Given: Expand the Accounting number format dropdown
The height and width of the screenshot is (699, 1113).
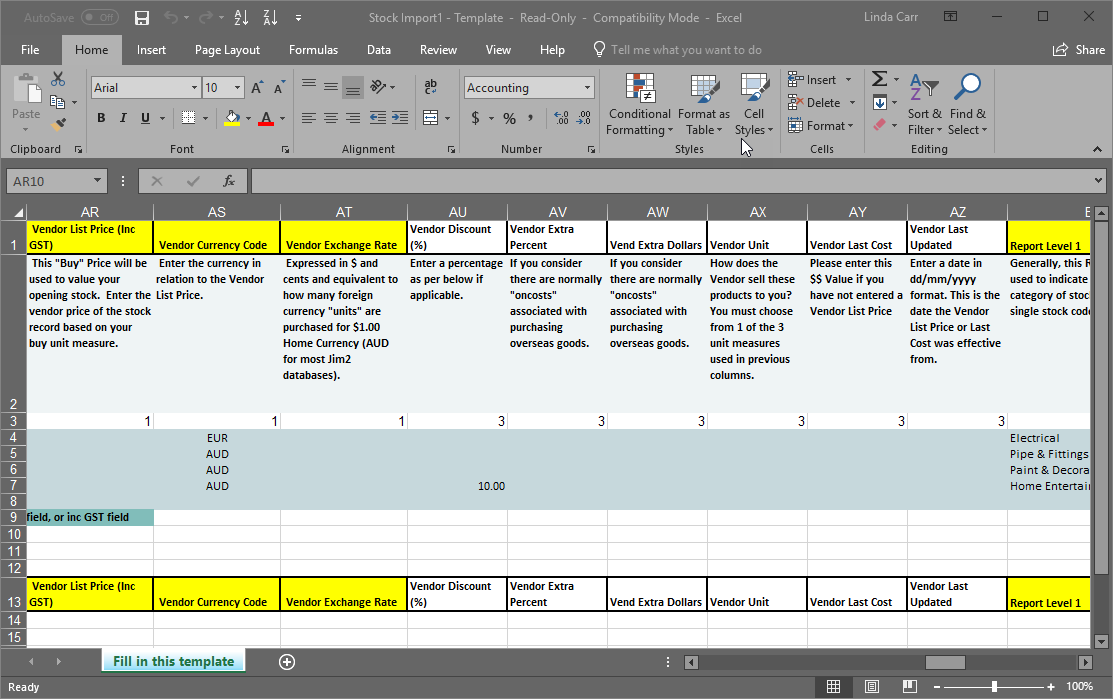Looking at the screenshot, I should pyautogui.click(x=587, y=88).
